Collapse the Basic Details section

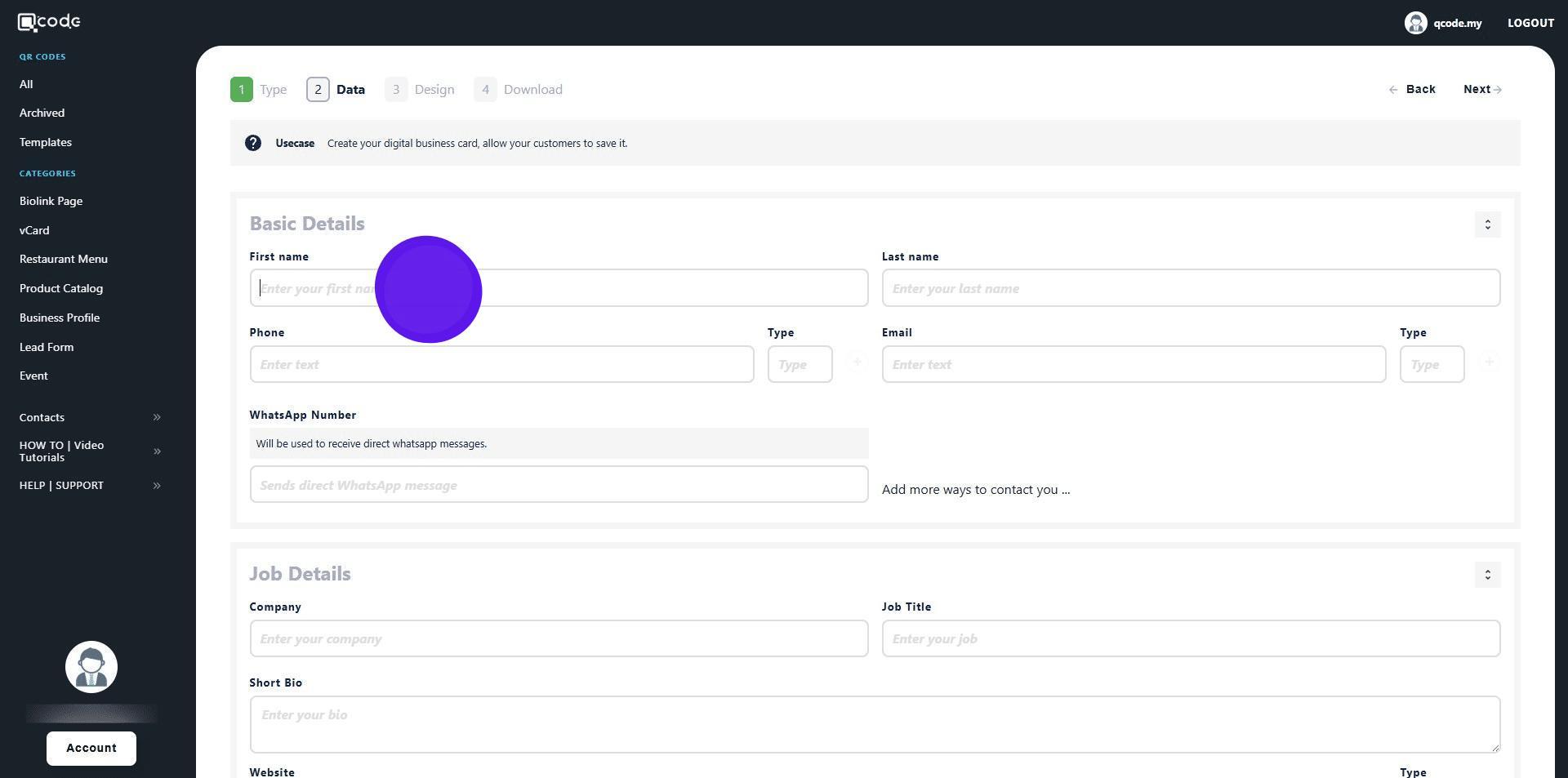tap(1487, 225)
